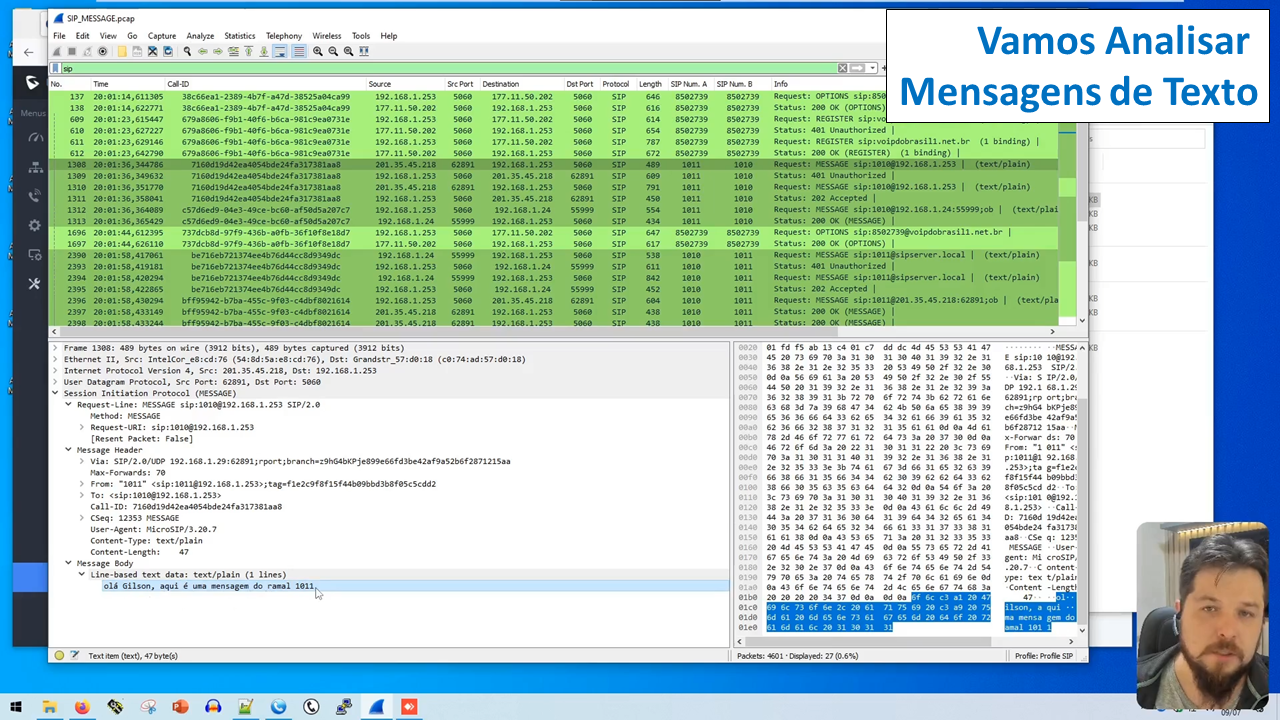
Task: Sort packets by Call-ID column header
Action: click(x=178, y=84)
